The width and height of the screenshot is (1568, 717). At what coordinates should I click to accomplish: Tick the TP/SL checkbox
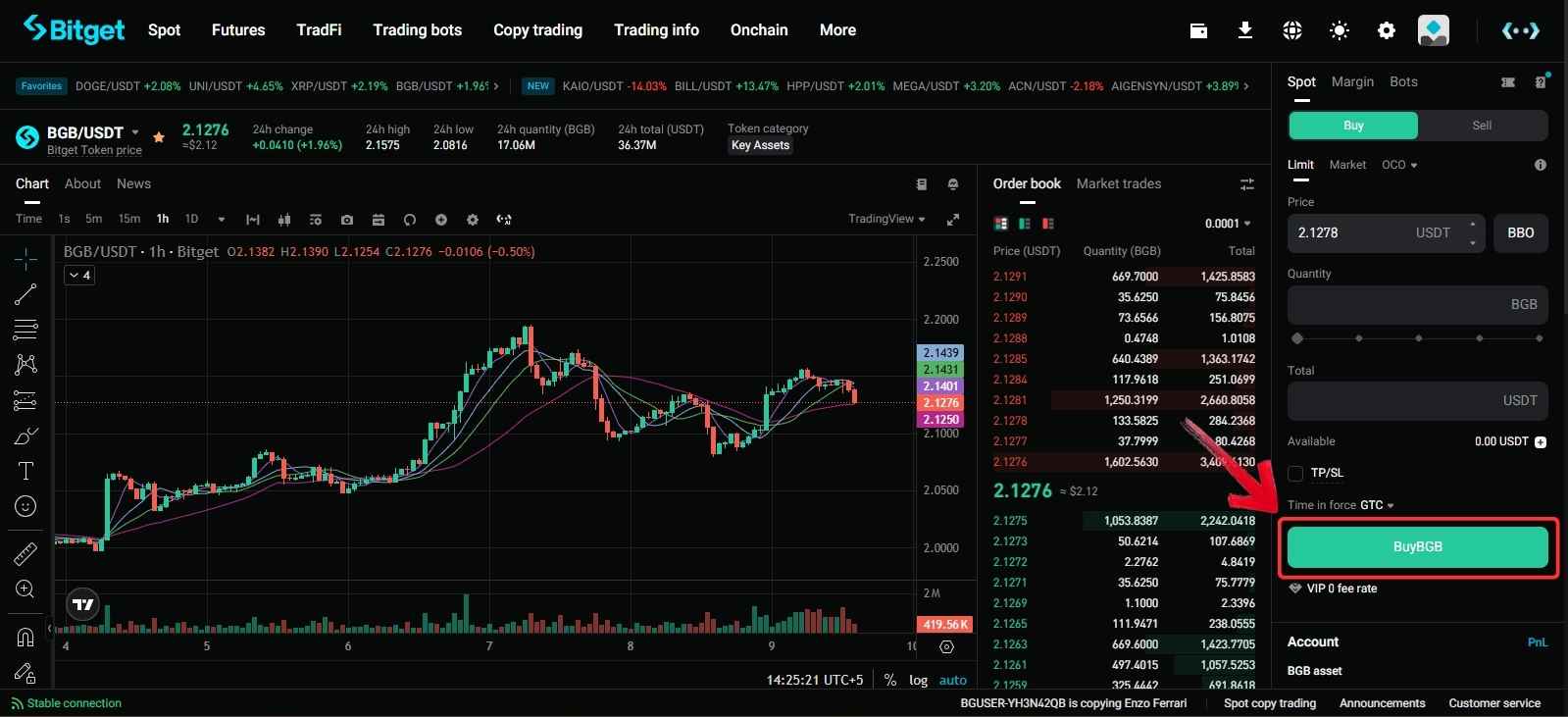pos(1295,474)
